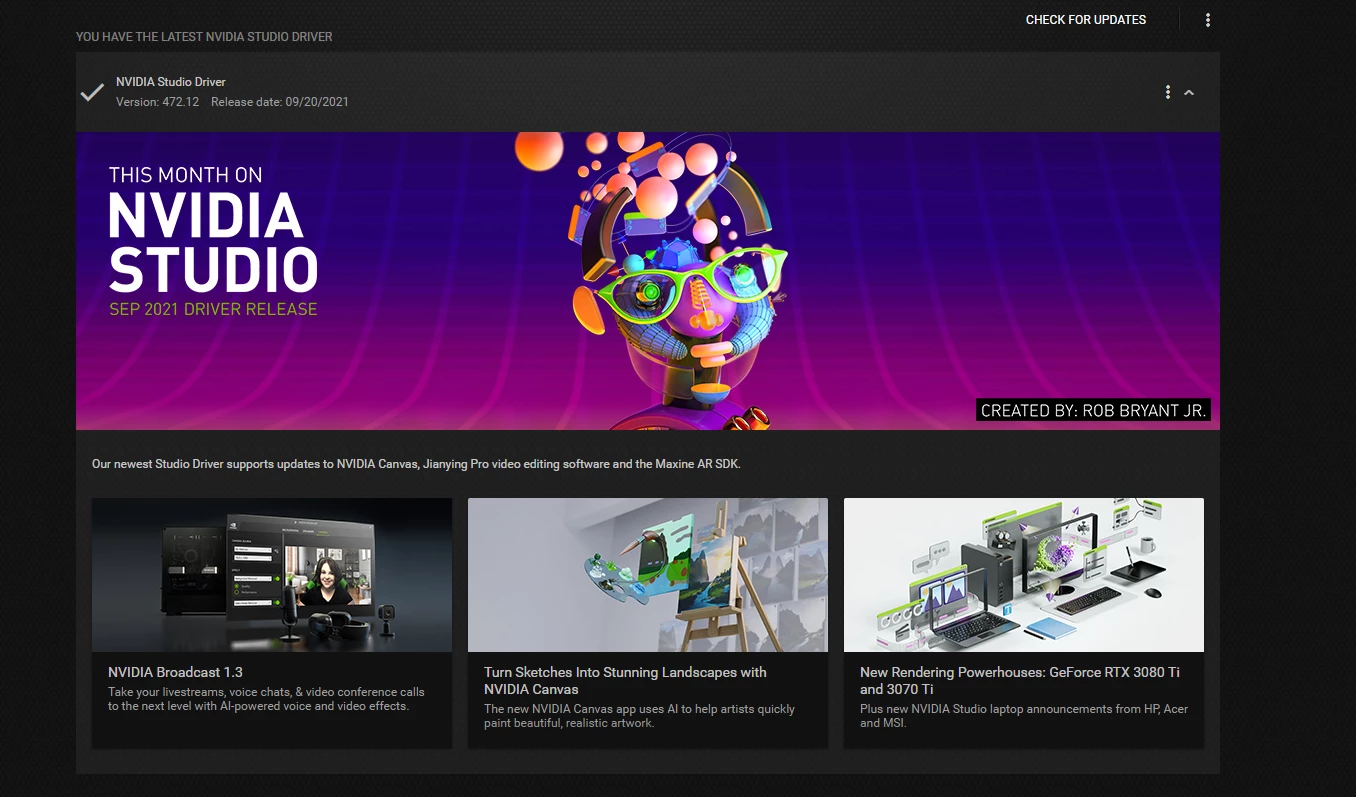Open the top-right three-dot options menu
The width and height of the screenshot is (1356, 797).
1208,20
